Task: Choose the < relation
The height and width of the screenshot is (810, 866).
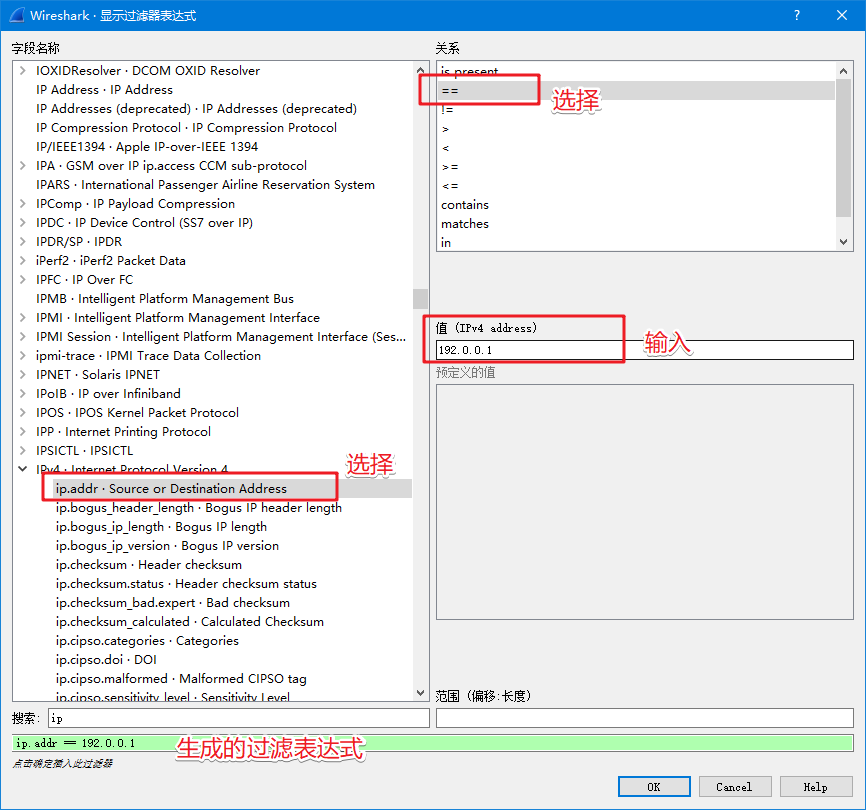Action: point(636,148)
